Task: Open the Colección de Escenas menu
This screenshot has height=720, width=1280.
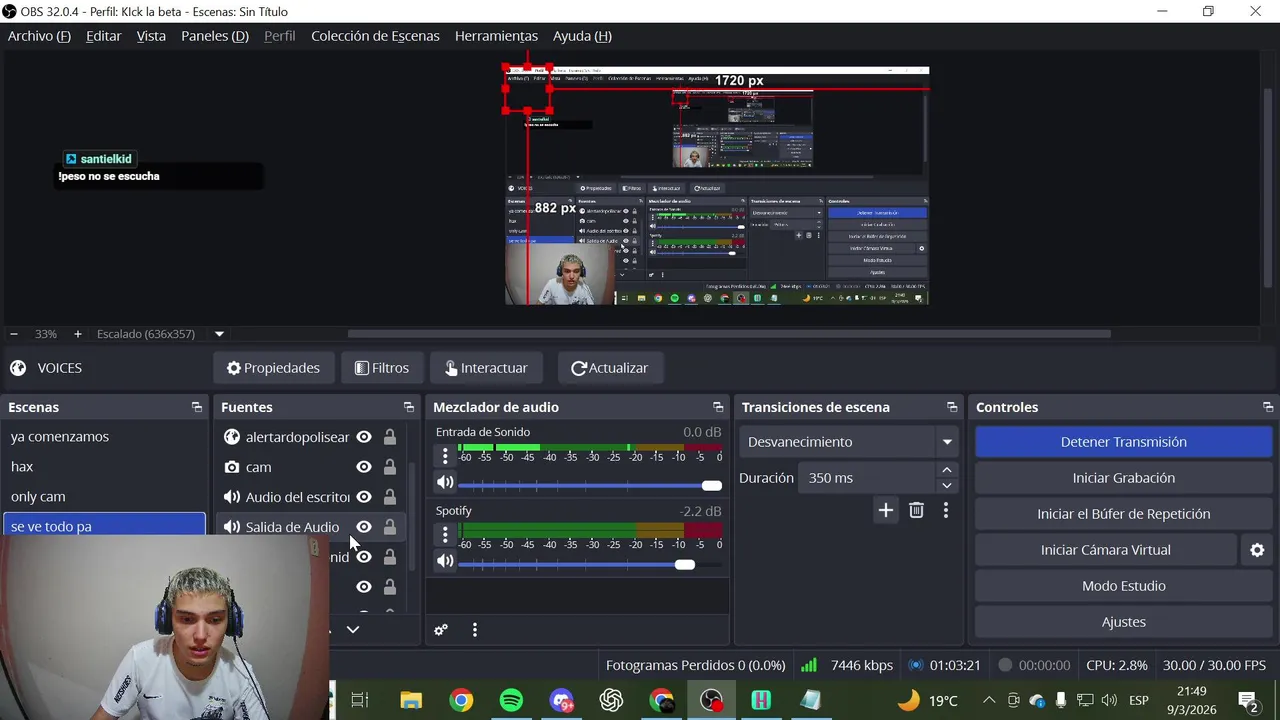Action: [x=375, y=36]
